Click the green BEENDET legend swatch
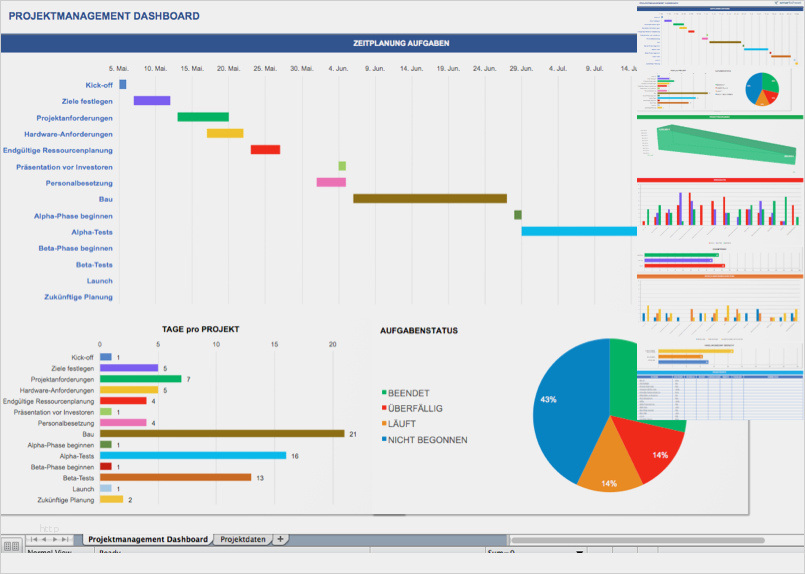Viewport: 805px width, 574px height. (384, 392)
